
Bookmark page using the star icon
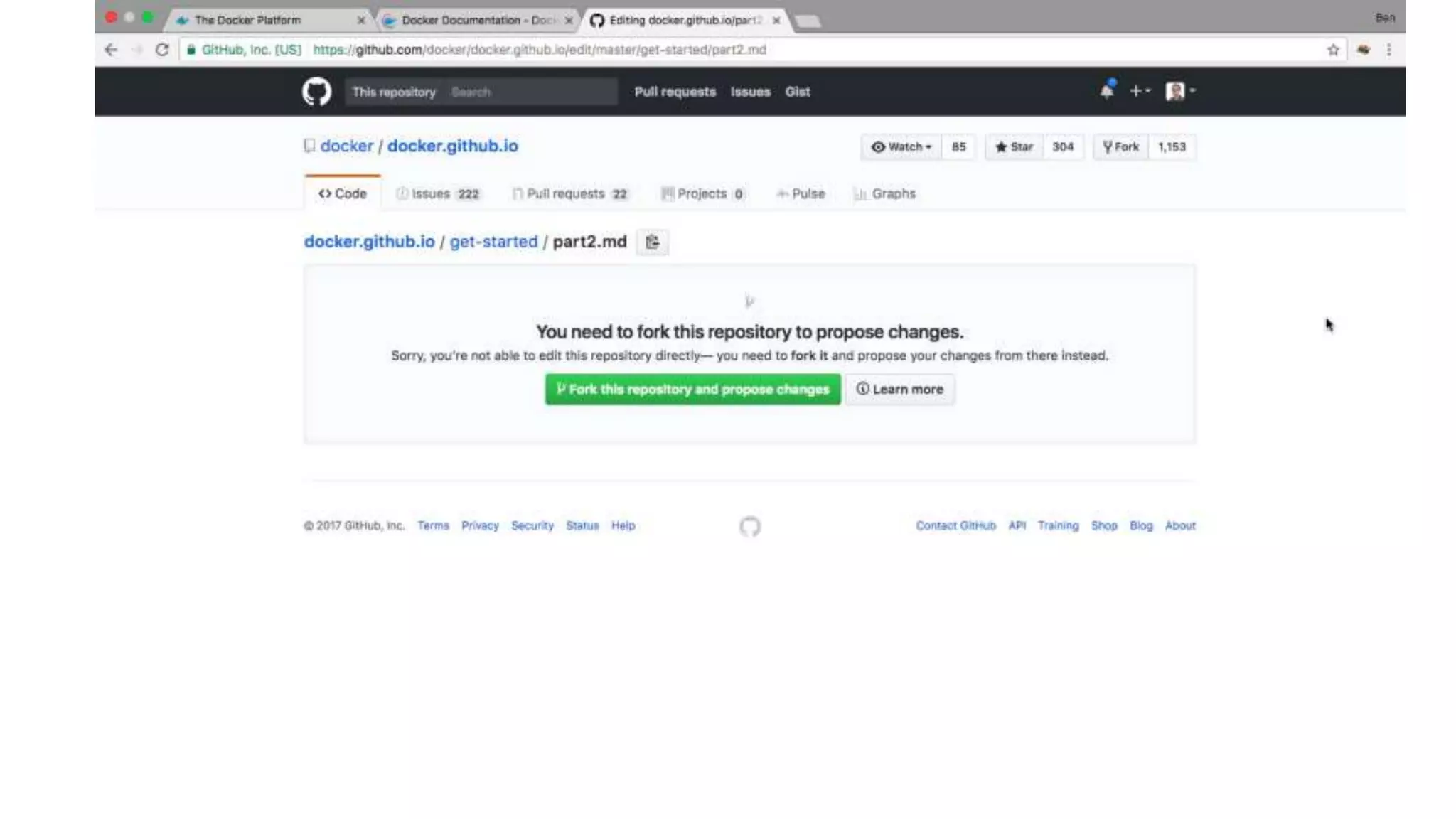[x=1333, y=50]
